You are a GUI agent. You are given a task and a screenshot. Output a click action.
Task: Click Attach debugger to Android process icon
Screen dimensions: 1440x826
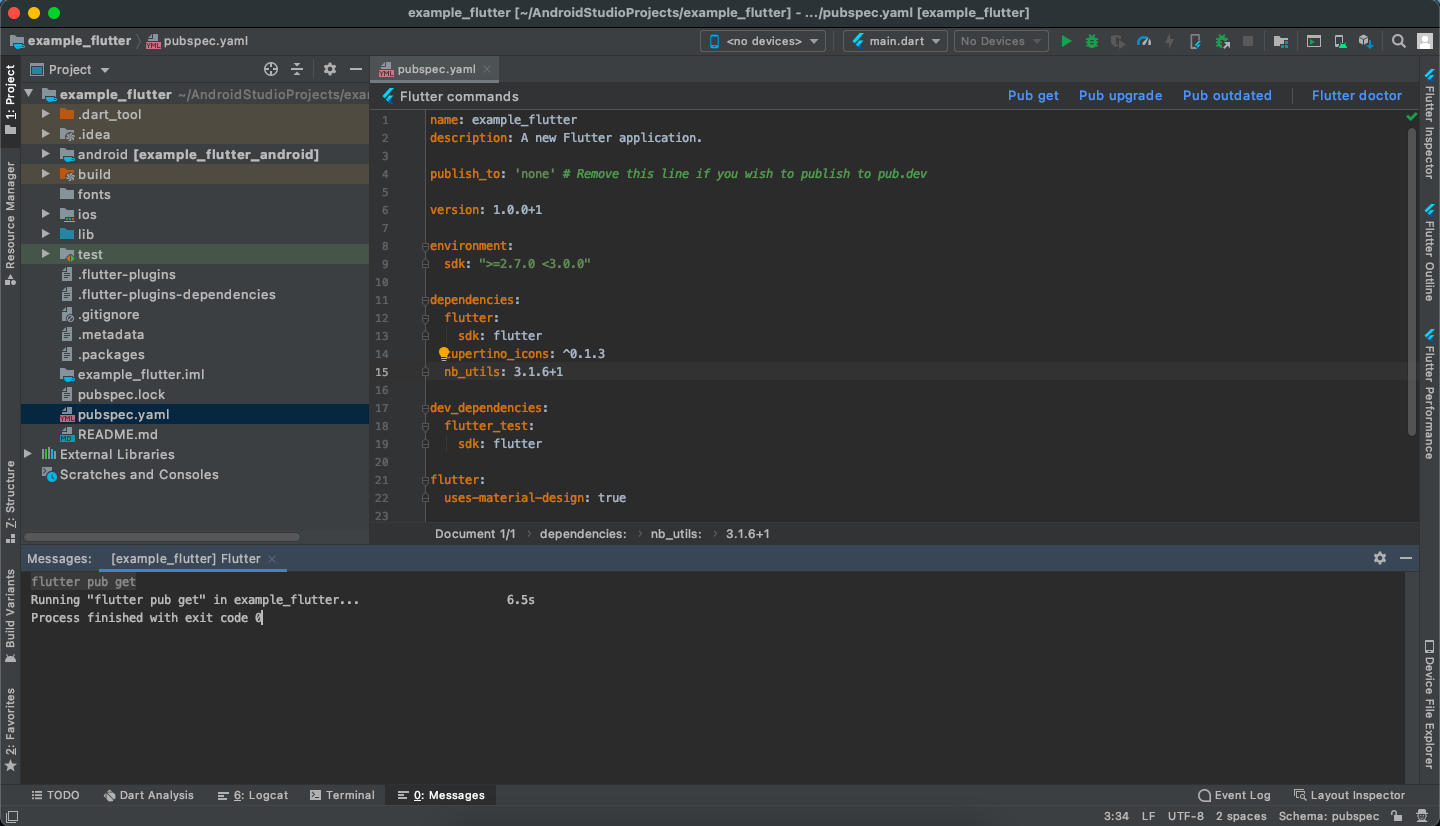click(1222, 41)
